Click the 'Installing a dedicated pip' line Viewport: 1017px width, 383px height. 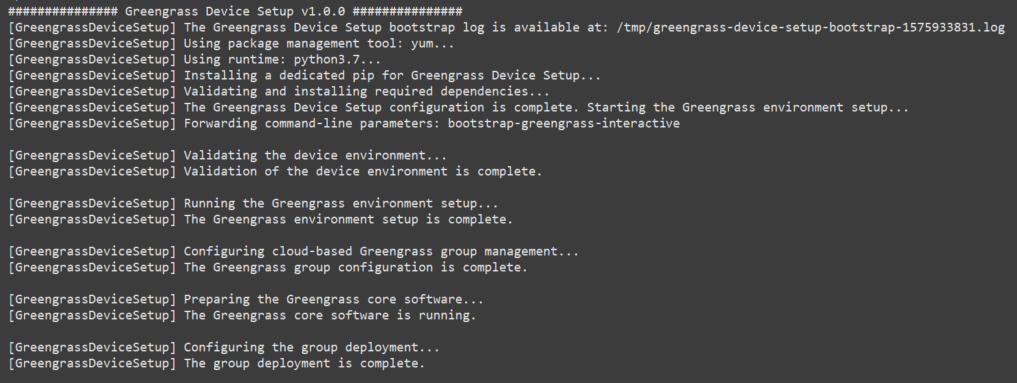tap(305, 75)
